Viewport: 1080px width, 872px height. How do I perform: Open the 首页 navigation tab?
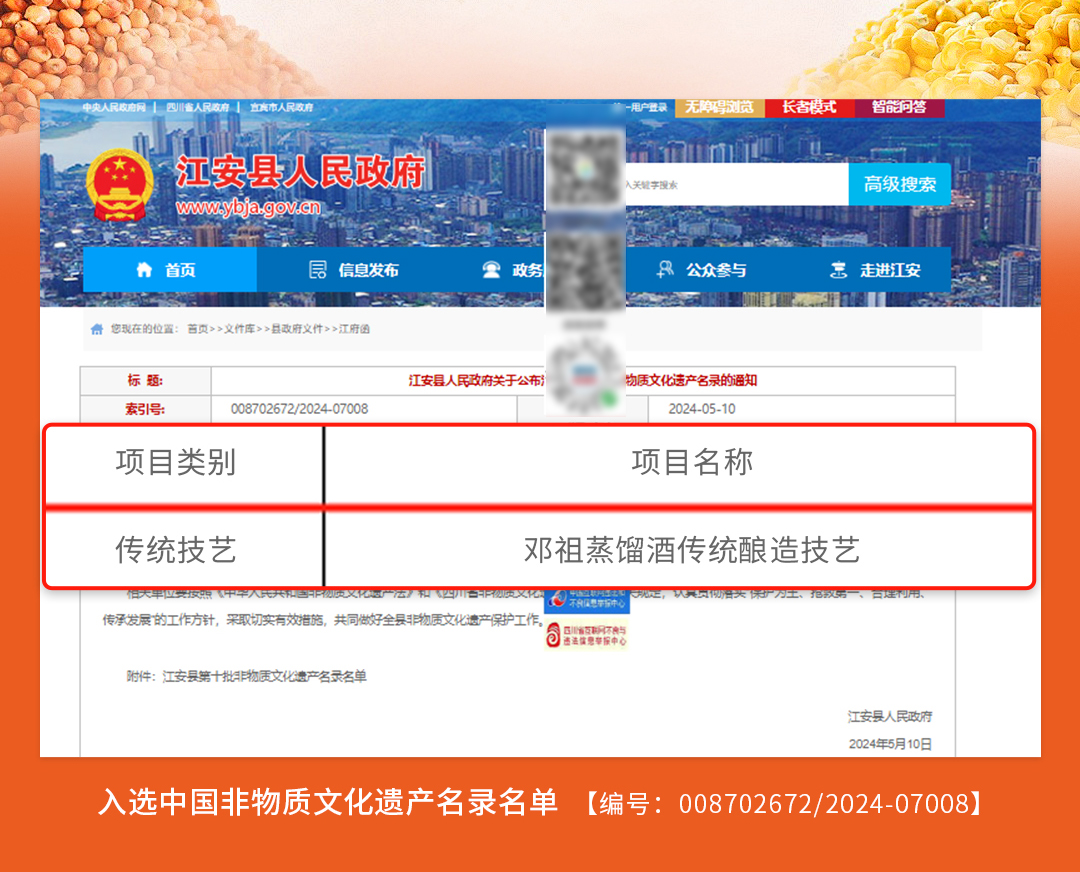click(x=169, y=270)
